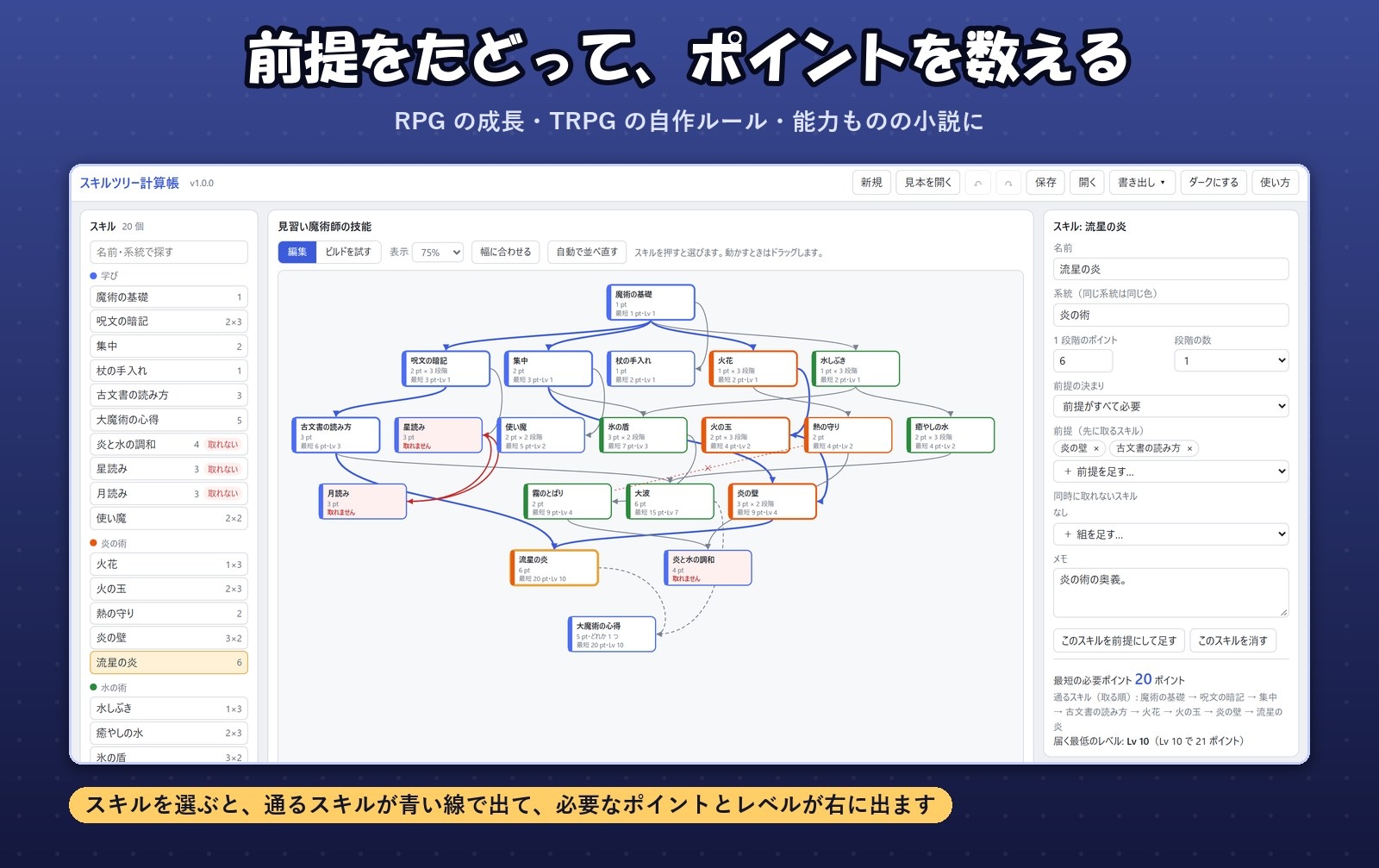The image size is (1379, 868).
Task: Click このスキルを前提にして足す
Action: 1119,640
